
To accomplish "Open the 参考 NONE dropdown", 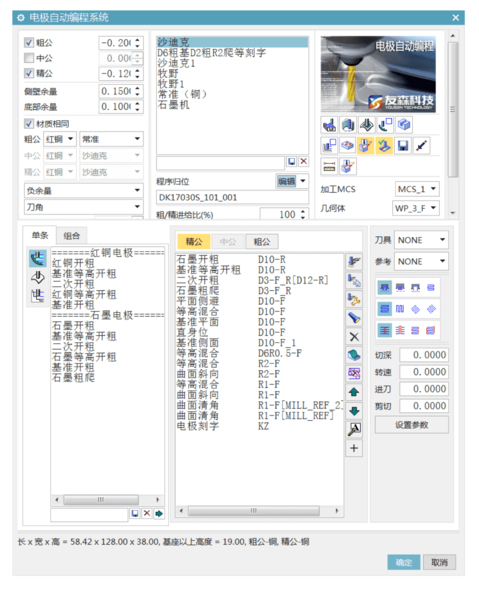I will click(421, 261).
